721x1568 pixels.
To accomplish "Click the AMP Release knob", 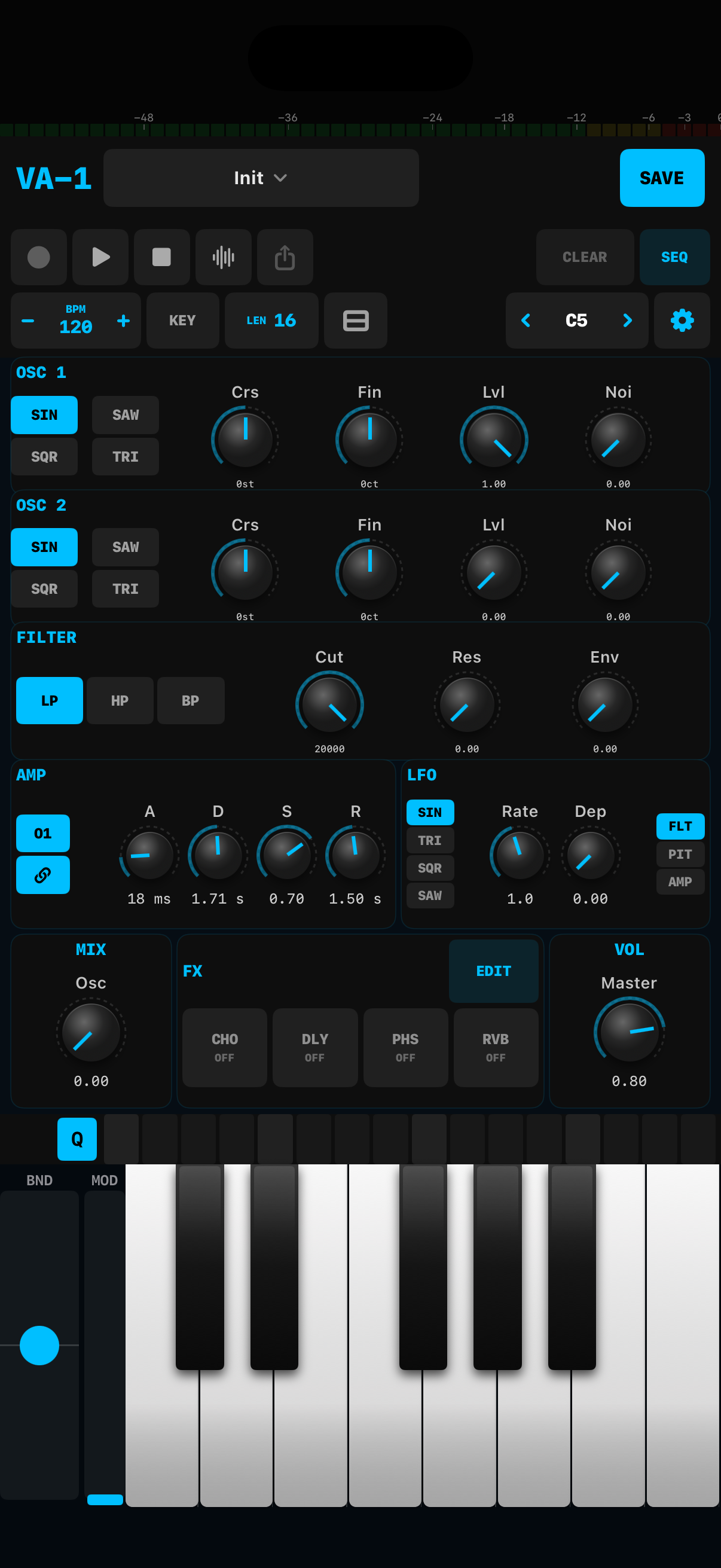I will [355, 855].
